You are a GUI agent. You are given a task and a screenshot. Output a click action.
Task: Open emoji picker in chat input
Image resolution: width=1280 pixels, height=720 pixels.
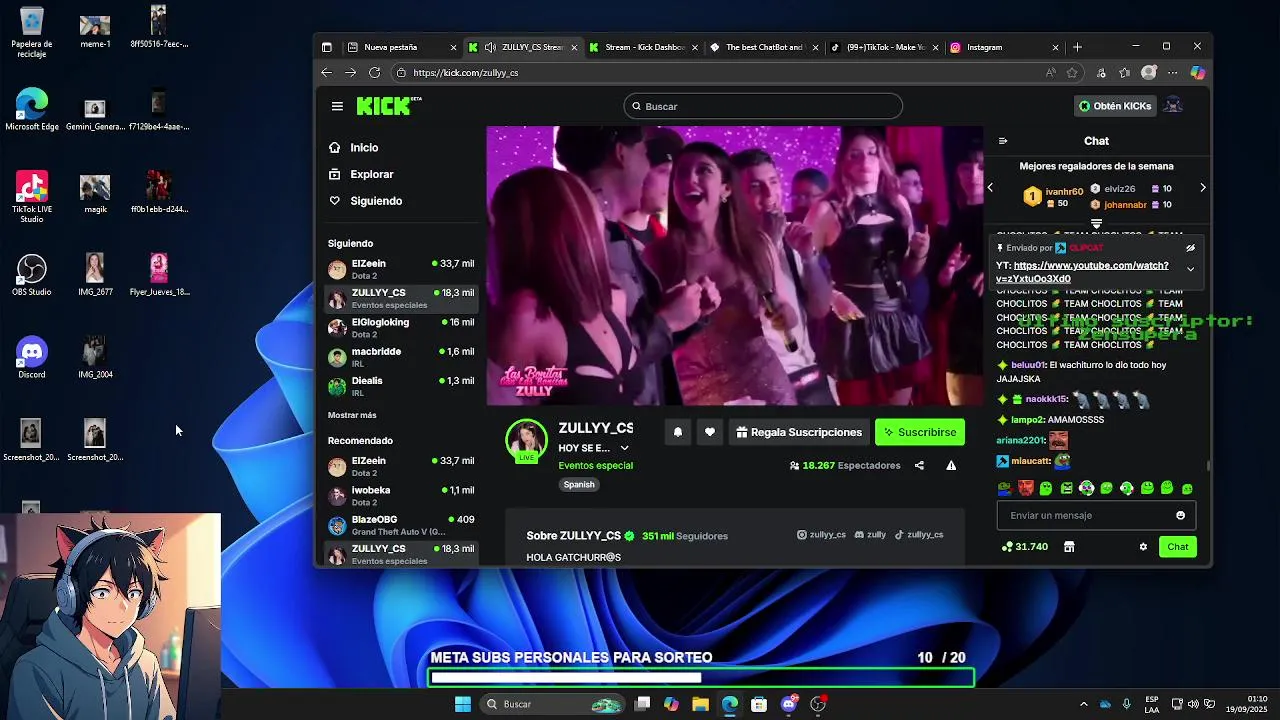1180,516
